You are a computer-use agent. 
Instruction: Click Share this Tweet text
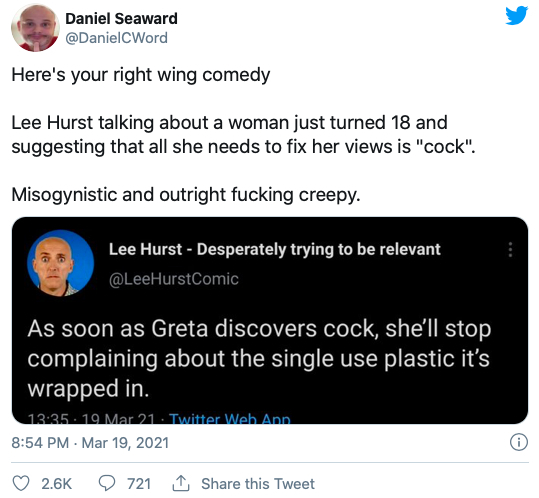pos(258,484)
